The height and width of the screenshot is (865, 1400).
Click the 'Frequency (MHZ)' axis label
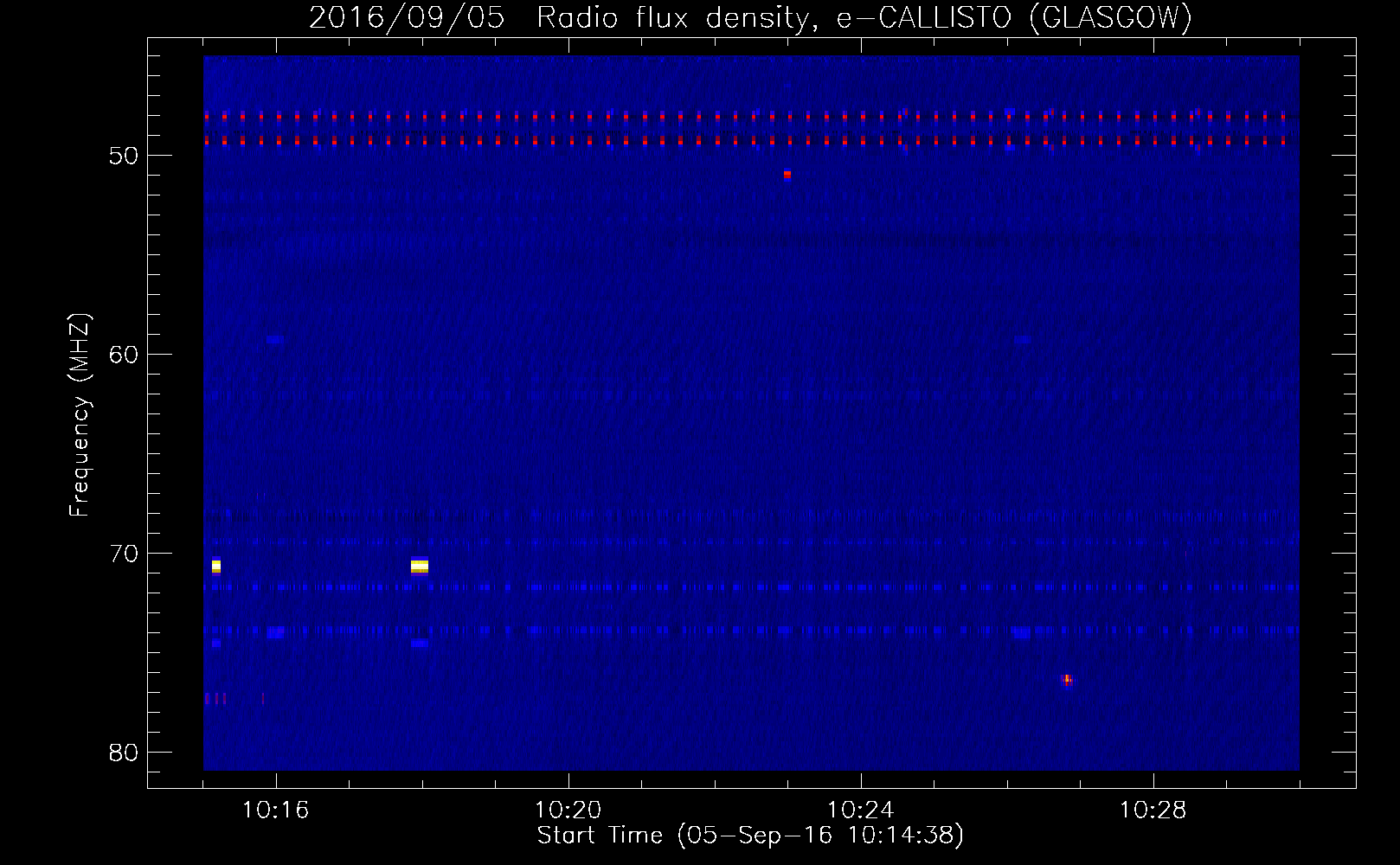pos(79,415)
